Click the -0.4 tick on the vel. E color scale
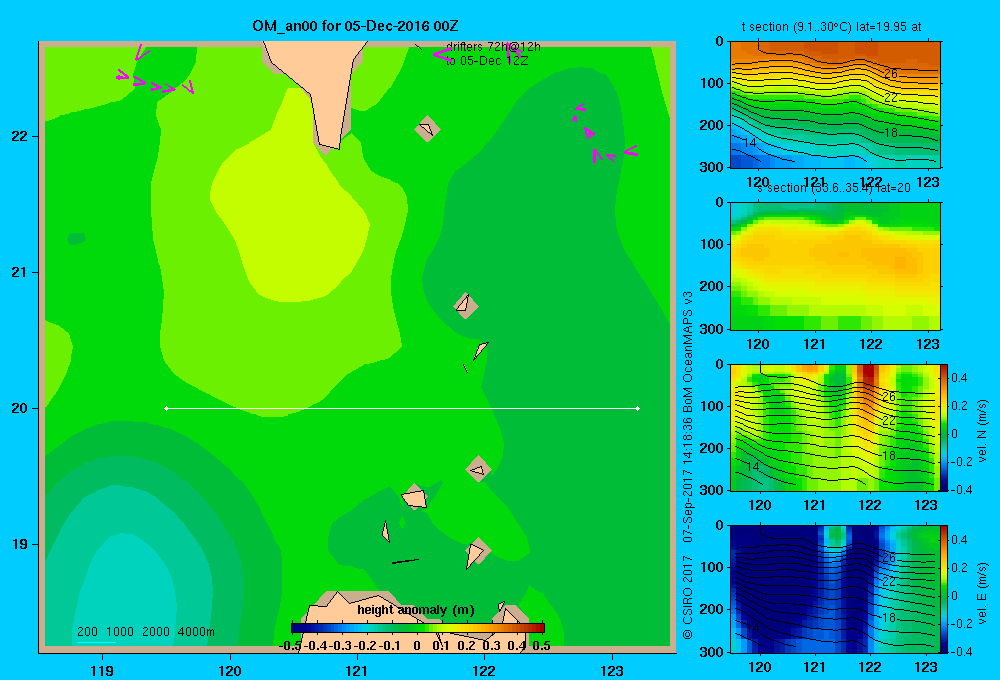Viewport: 1000px width, 680px height. (961, 651)
